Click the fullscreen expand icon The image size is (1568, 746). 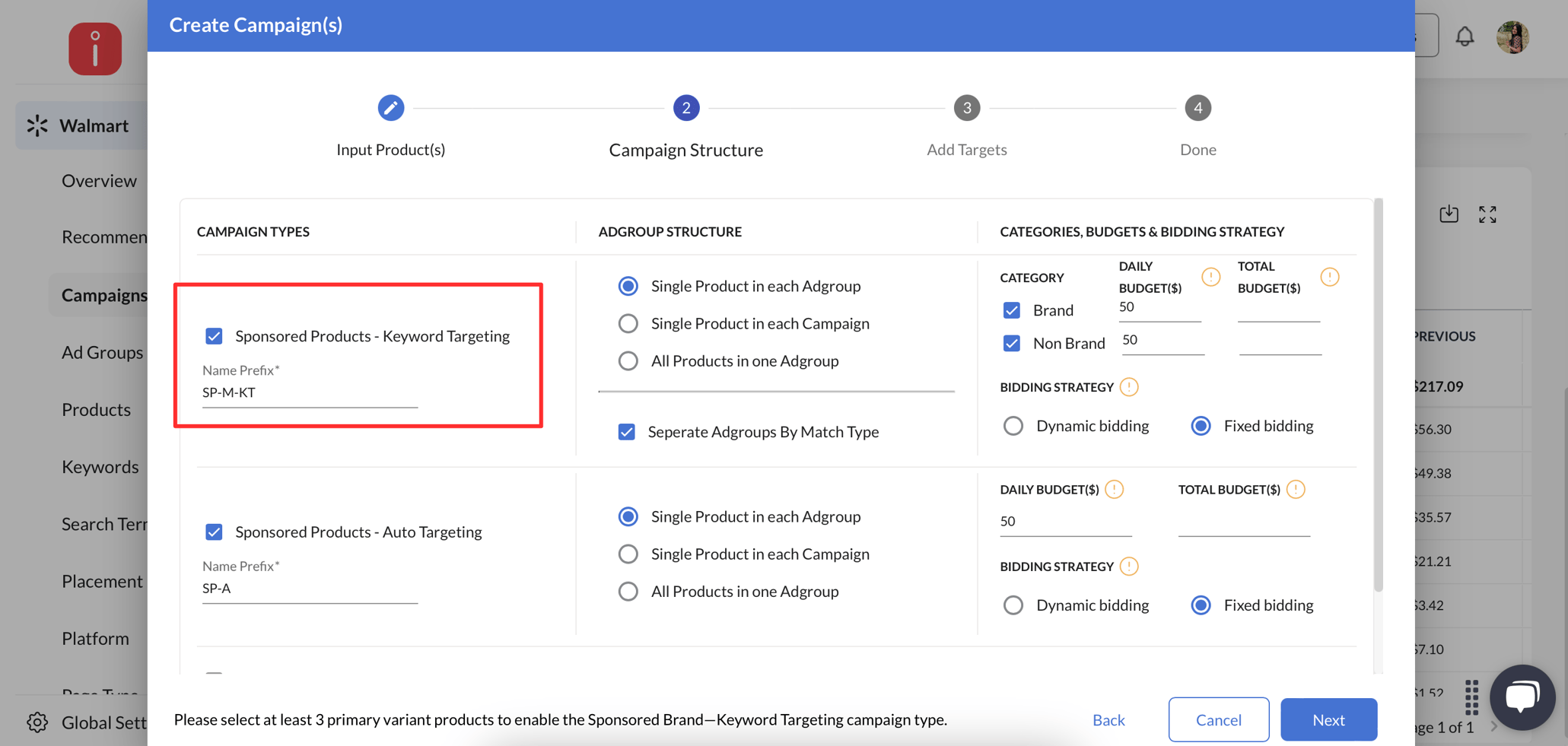click(1488, 214)
